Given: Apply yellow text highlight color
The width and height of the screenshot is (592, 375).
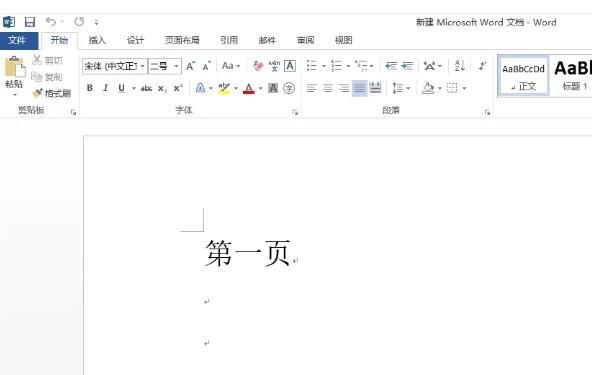Looking at the screenshot, I should click(224, 88).
